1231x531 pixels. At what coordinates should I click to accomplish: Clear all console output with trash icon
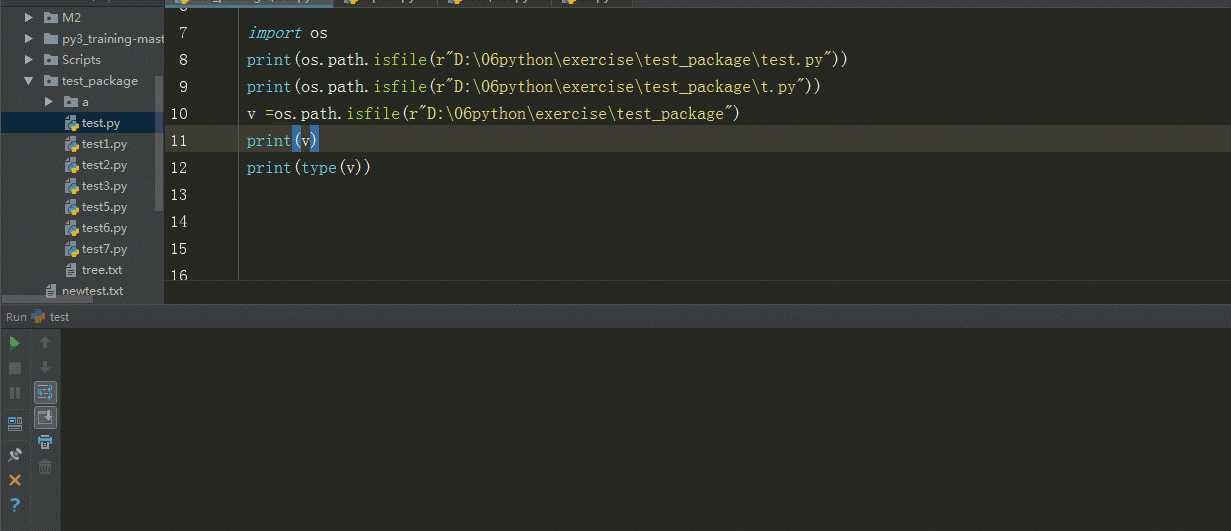(x=45, y=467)
